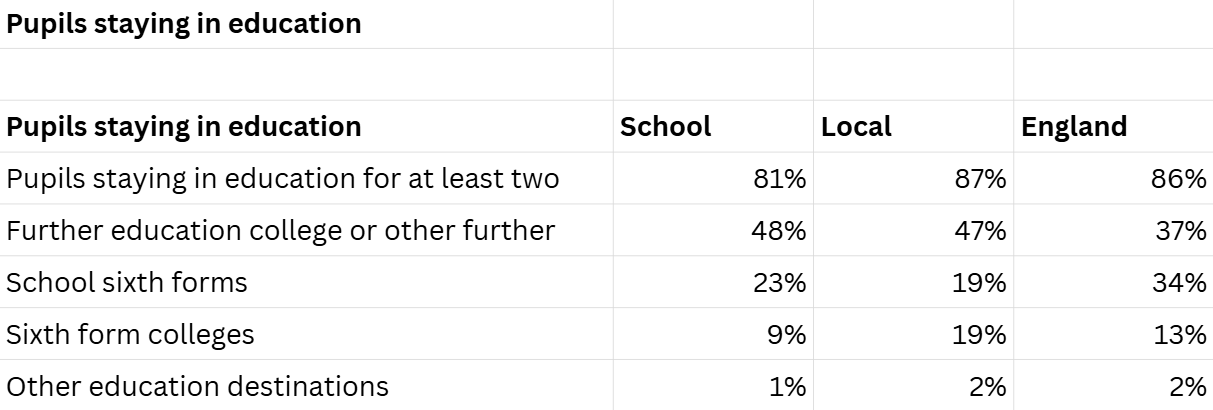The height and width of the screenshot is (410, 1213).
Task: Click the 9% School value cell
Action: pyautogui.click(x=787, y=335)
